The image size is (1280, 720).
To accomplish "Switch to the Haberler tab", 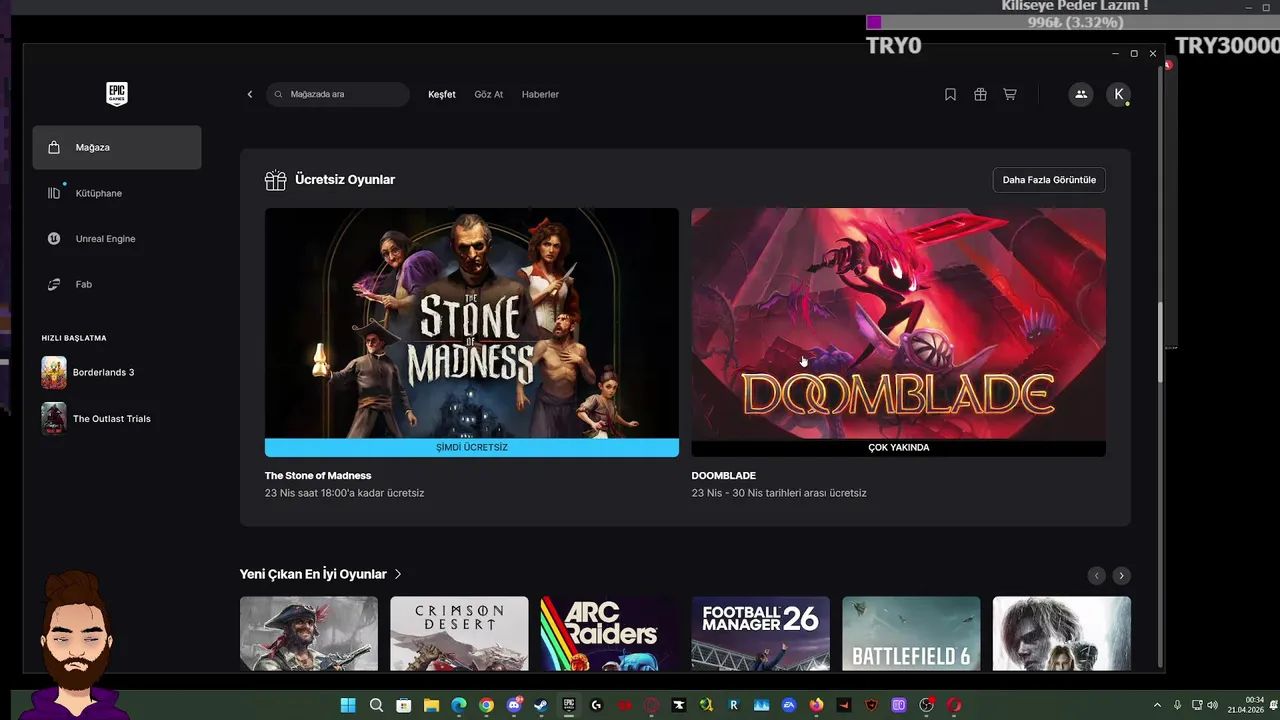I will [x=540, y=94].
